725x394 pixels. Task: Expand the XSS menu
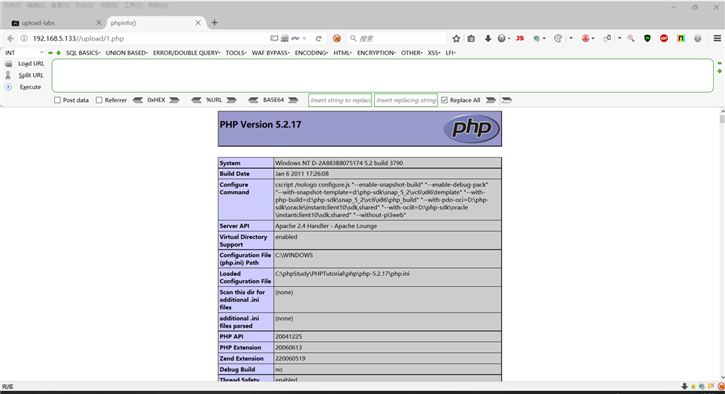pos(434,53)
